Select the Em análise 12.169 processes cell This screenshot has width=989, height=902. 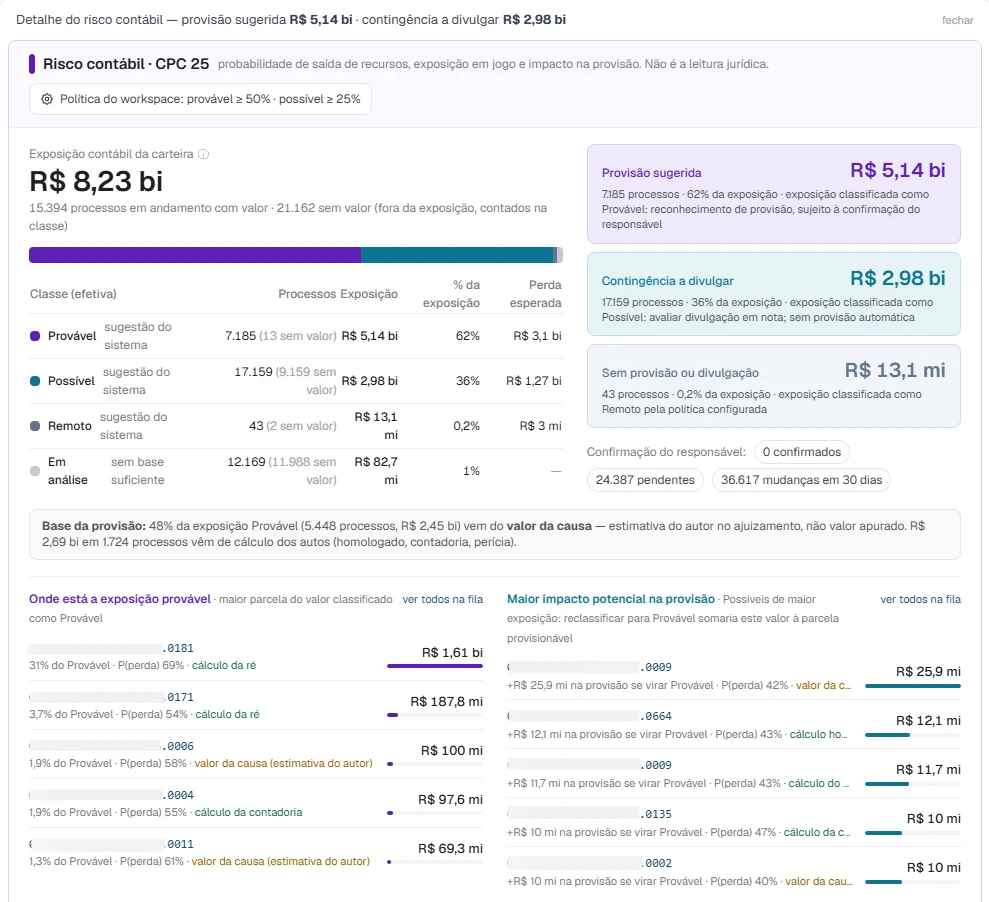(x=281, y=471)
